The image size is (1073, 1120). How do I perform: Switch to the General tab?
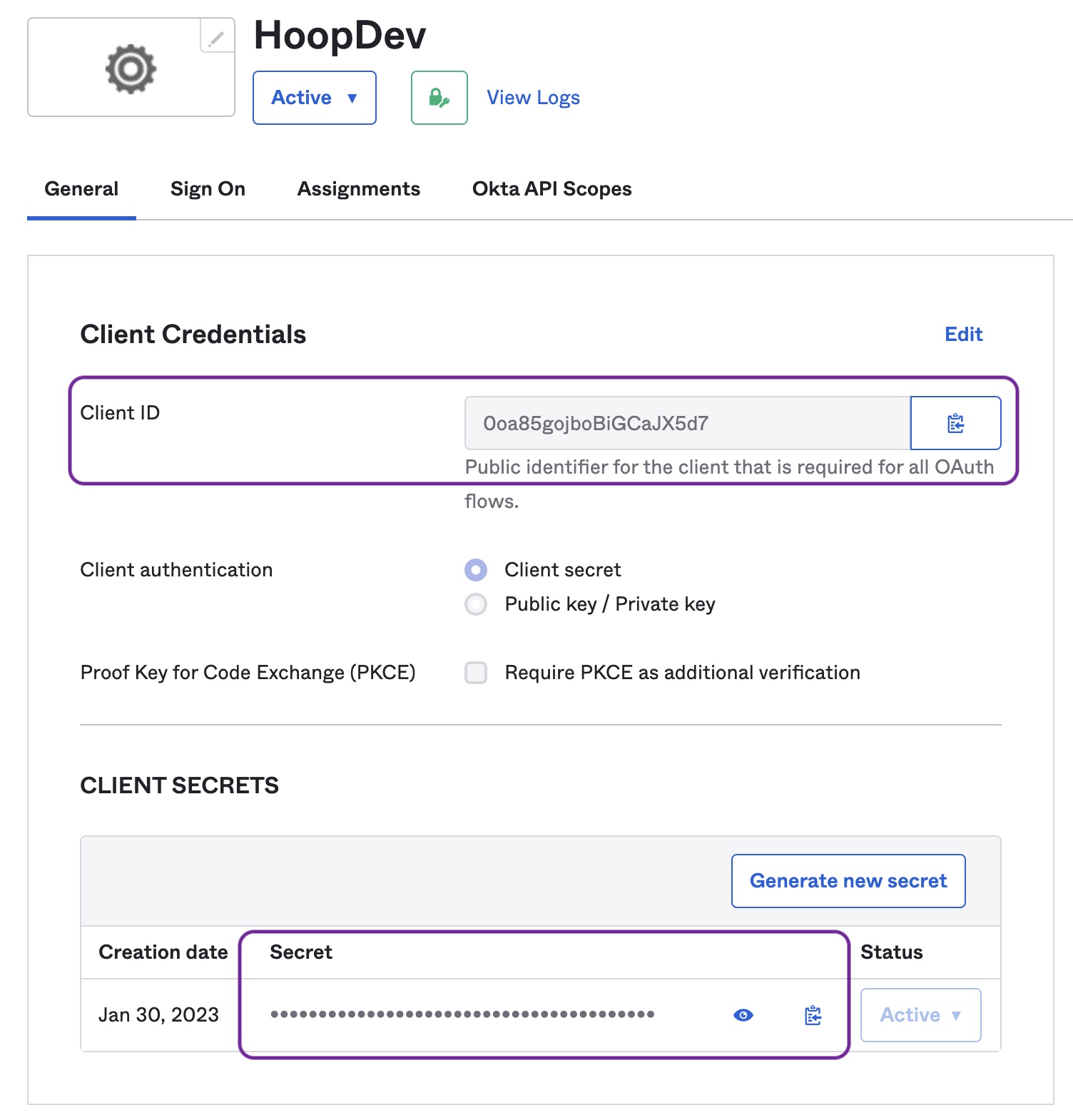(x=81, y=189)
